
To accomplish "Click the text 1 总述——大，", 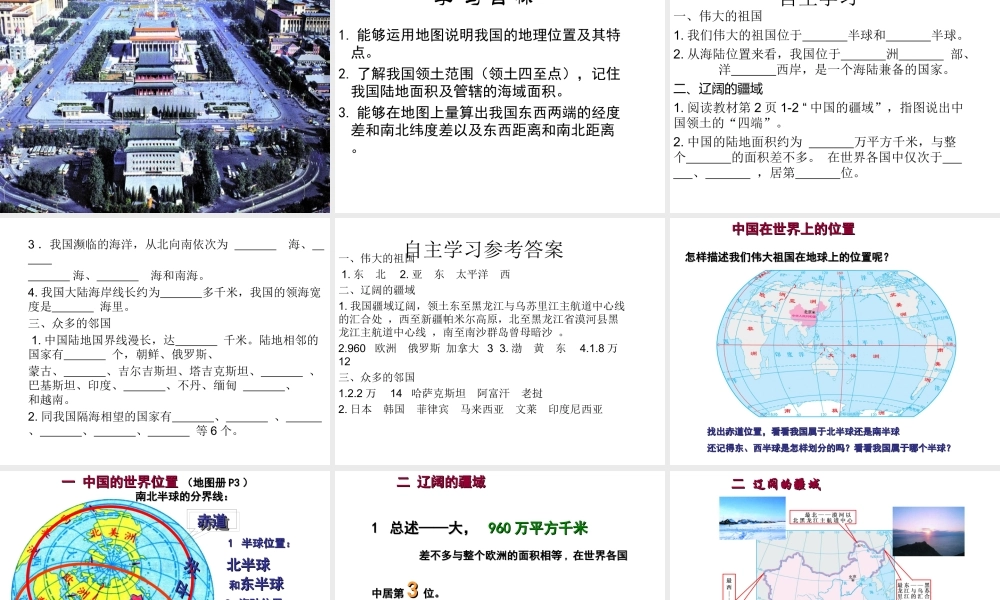I will pos(421,528).
